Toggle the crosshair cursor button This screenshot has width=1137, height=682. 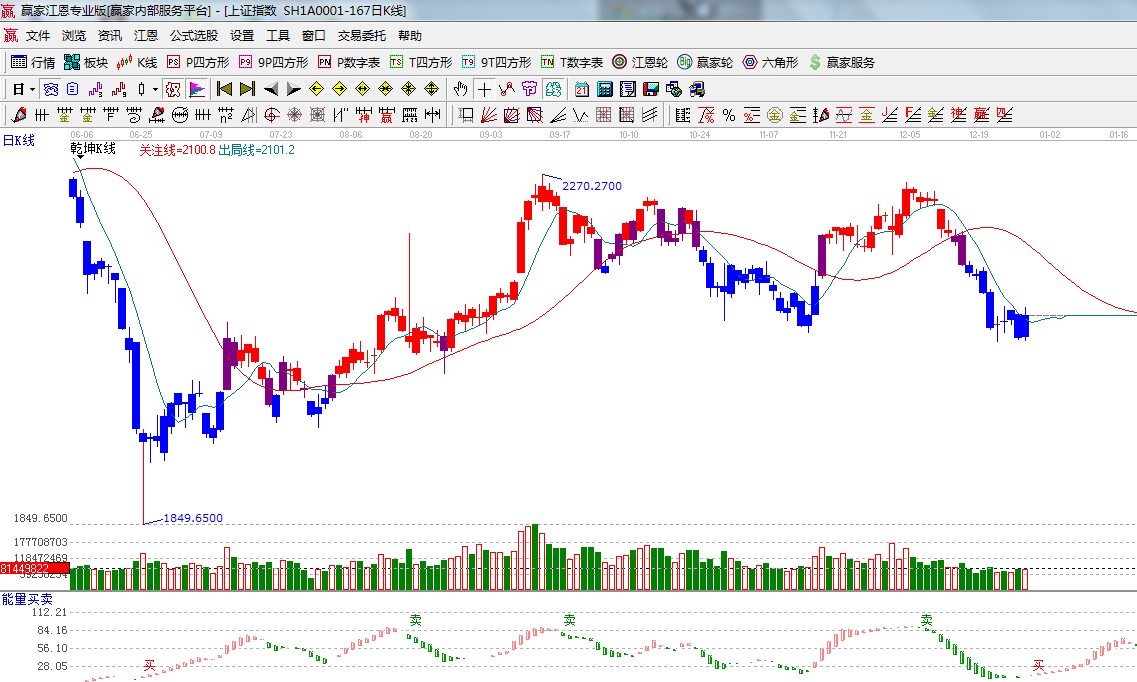pos(485,89)
